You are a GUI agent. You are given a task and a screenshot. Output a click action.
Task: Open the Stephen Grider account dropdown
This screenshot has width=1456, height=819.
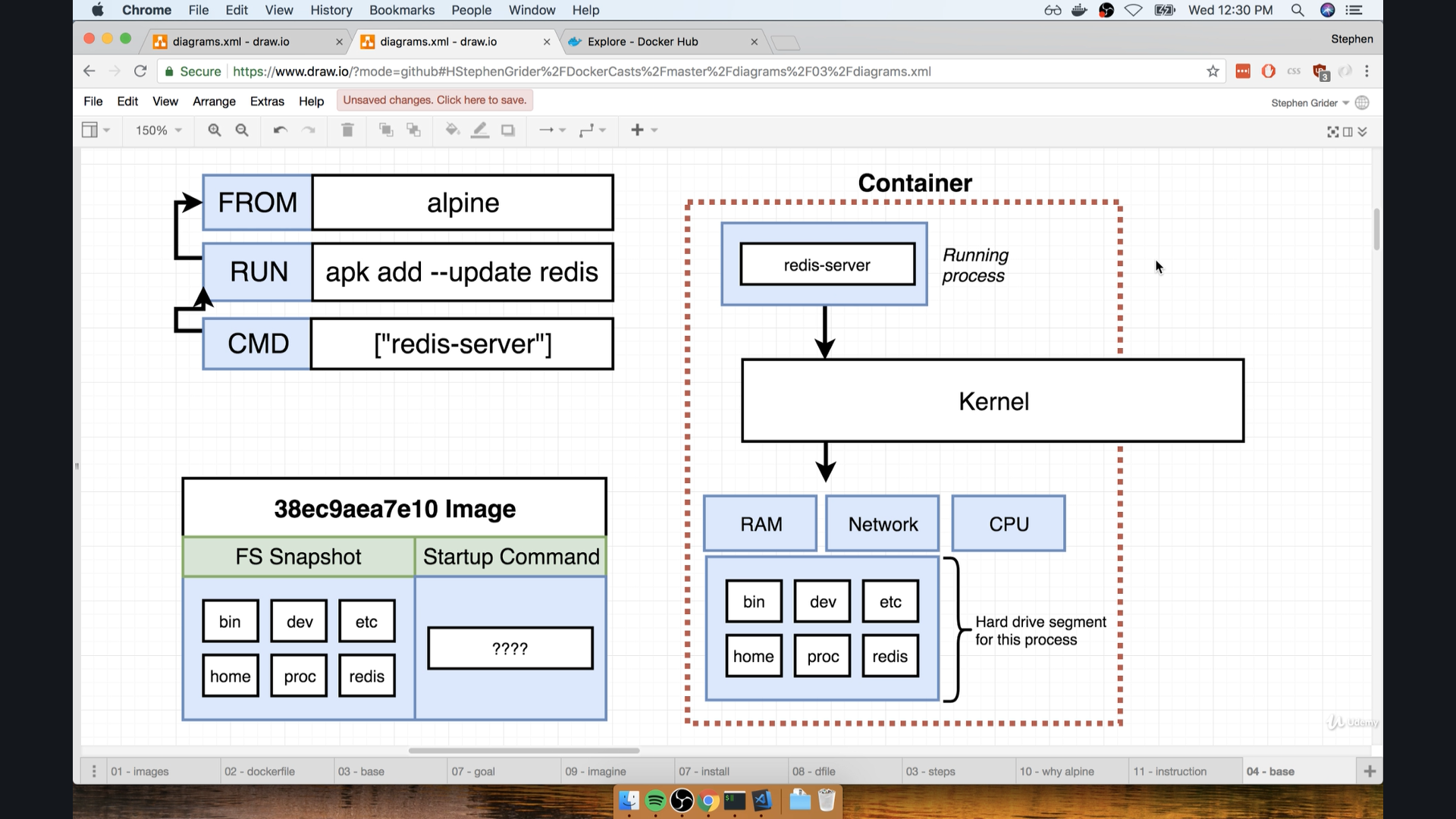click(x=1311, y=102)
